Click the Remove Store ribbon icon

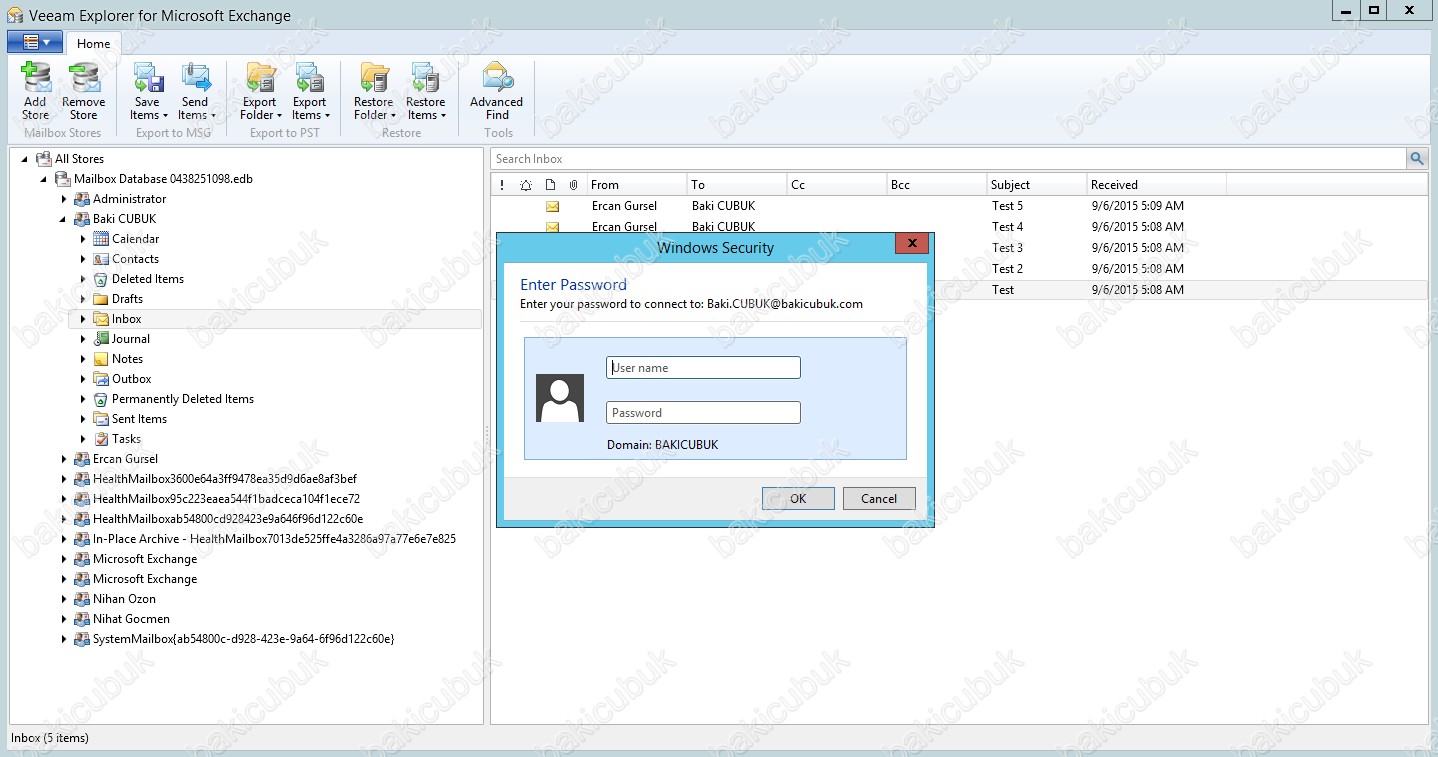(x=83, y=91)
